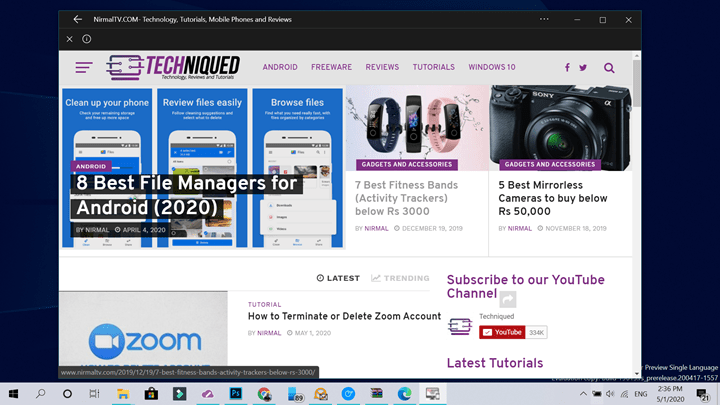Open the Android menu item
The image size is (720, 405).
click(280, 67)
